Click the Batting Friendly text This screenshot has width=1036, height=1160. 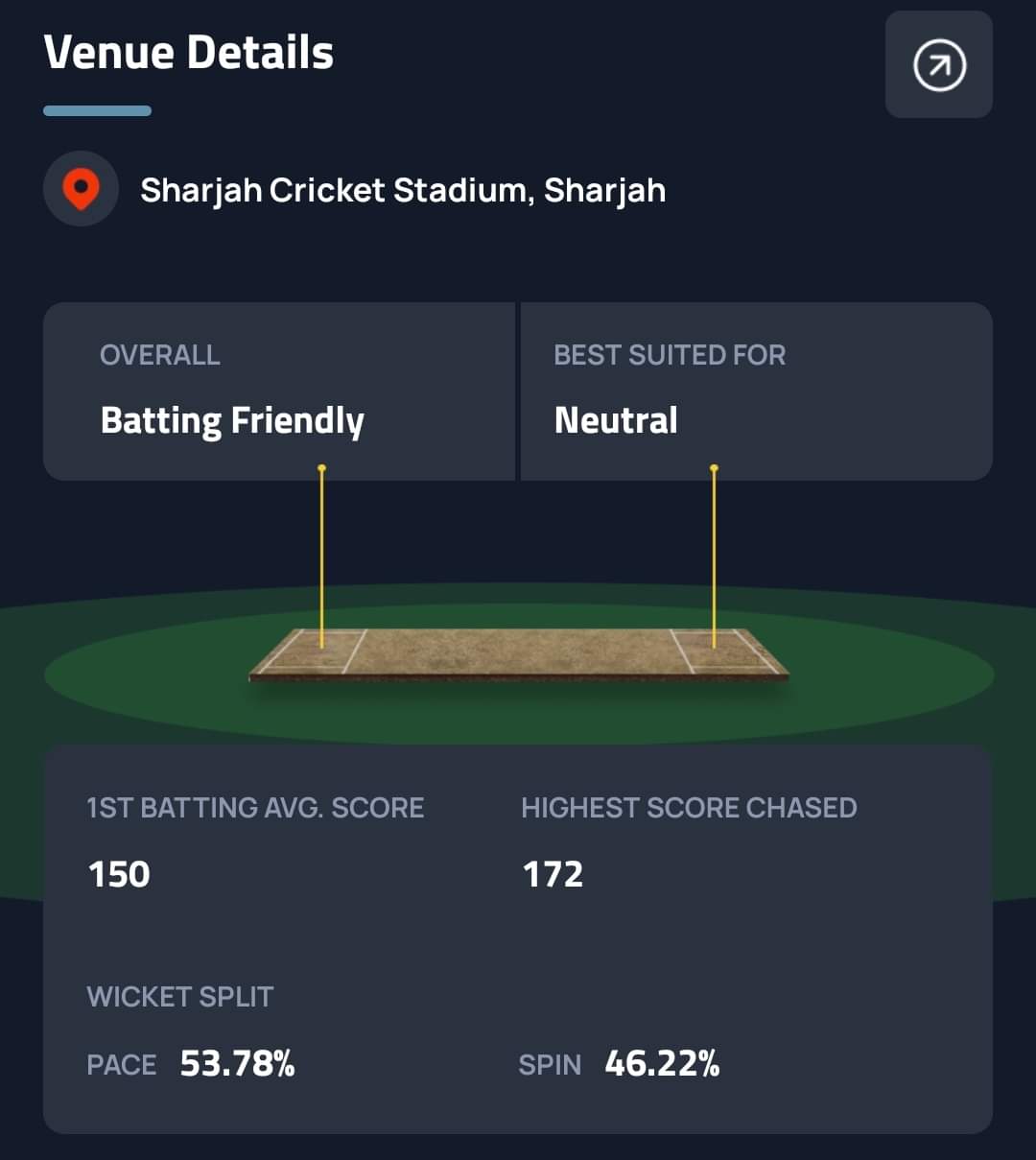coord(232,420)
